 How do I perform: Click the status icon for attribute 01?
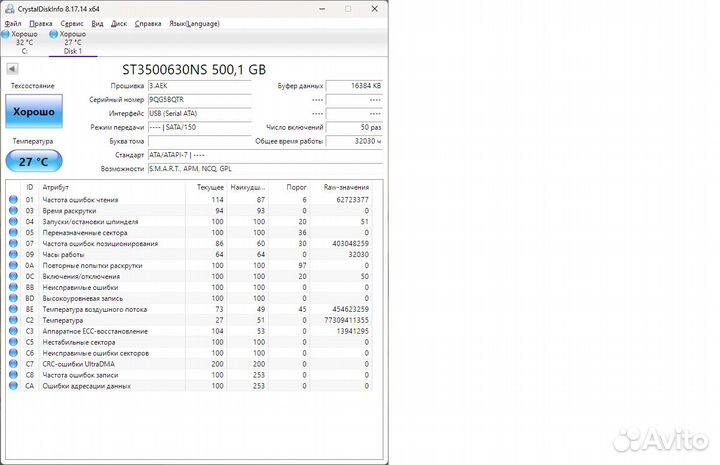point(13,199)
